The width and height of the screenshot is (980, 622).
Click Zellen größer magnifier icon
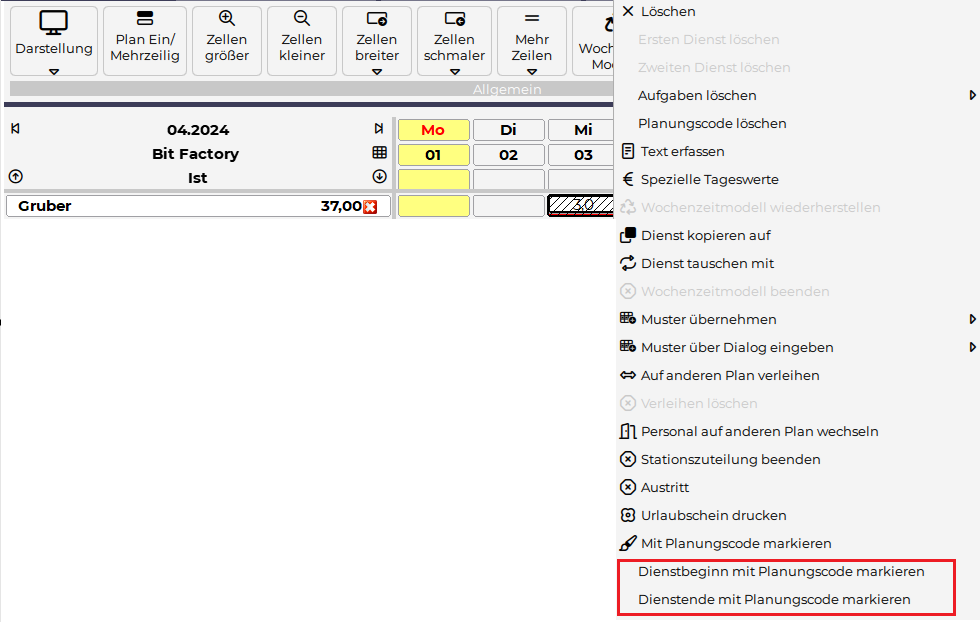(227, 19)
